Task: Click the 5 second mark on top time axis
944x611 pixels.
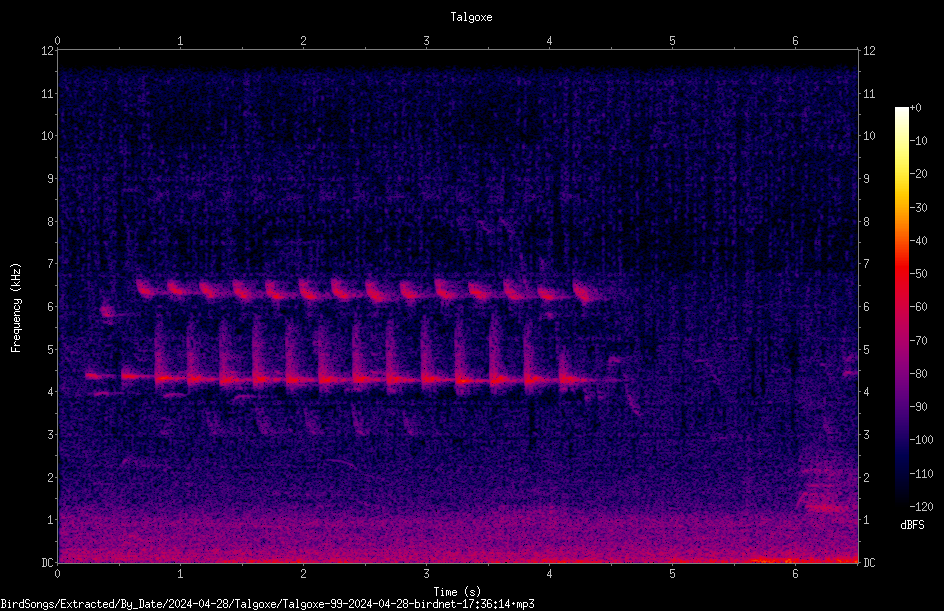Action: point(672,41)
